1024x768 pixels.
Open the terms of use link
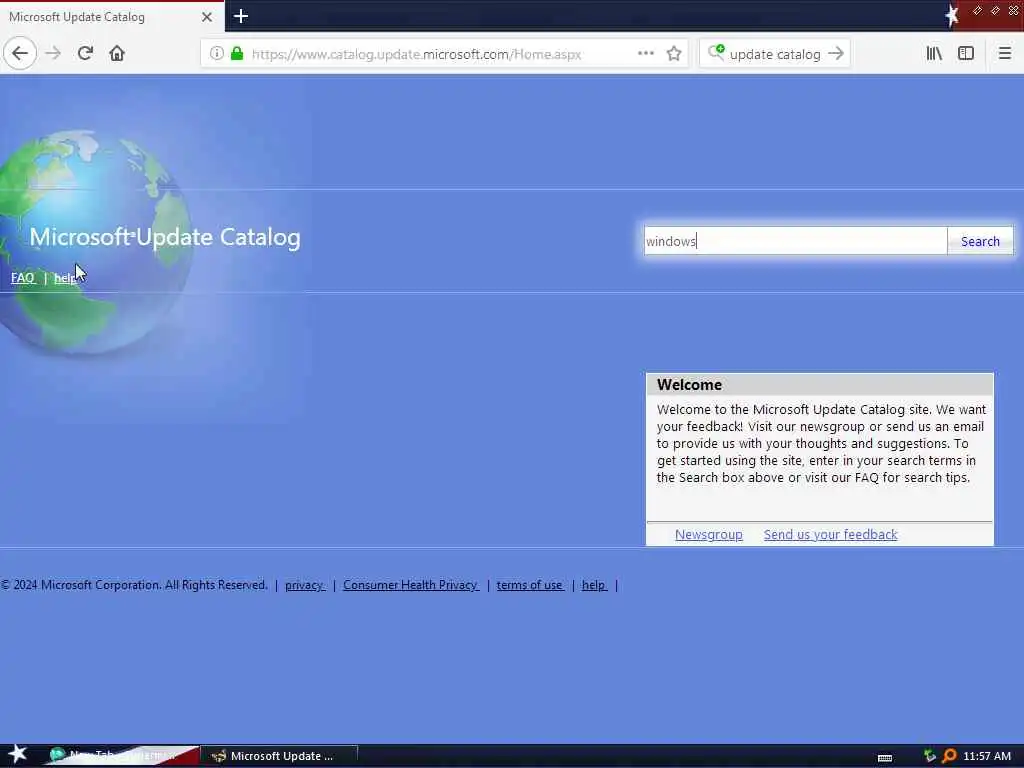pos(530,585)
